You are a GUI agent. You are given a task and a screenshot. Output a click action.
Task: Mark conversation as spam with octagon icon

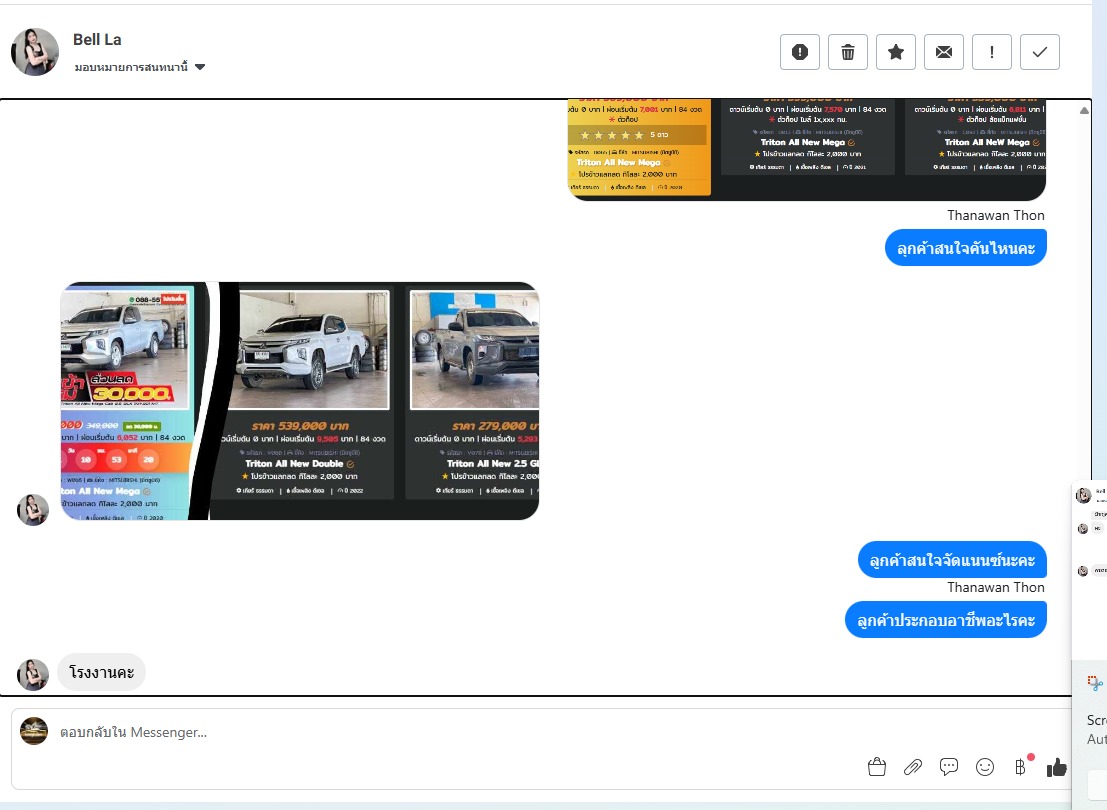pyautogui.click(x=800, y=52)
